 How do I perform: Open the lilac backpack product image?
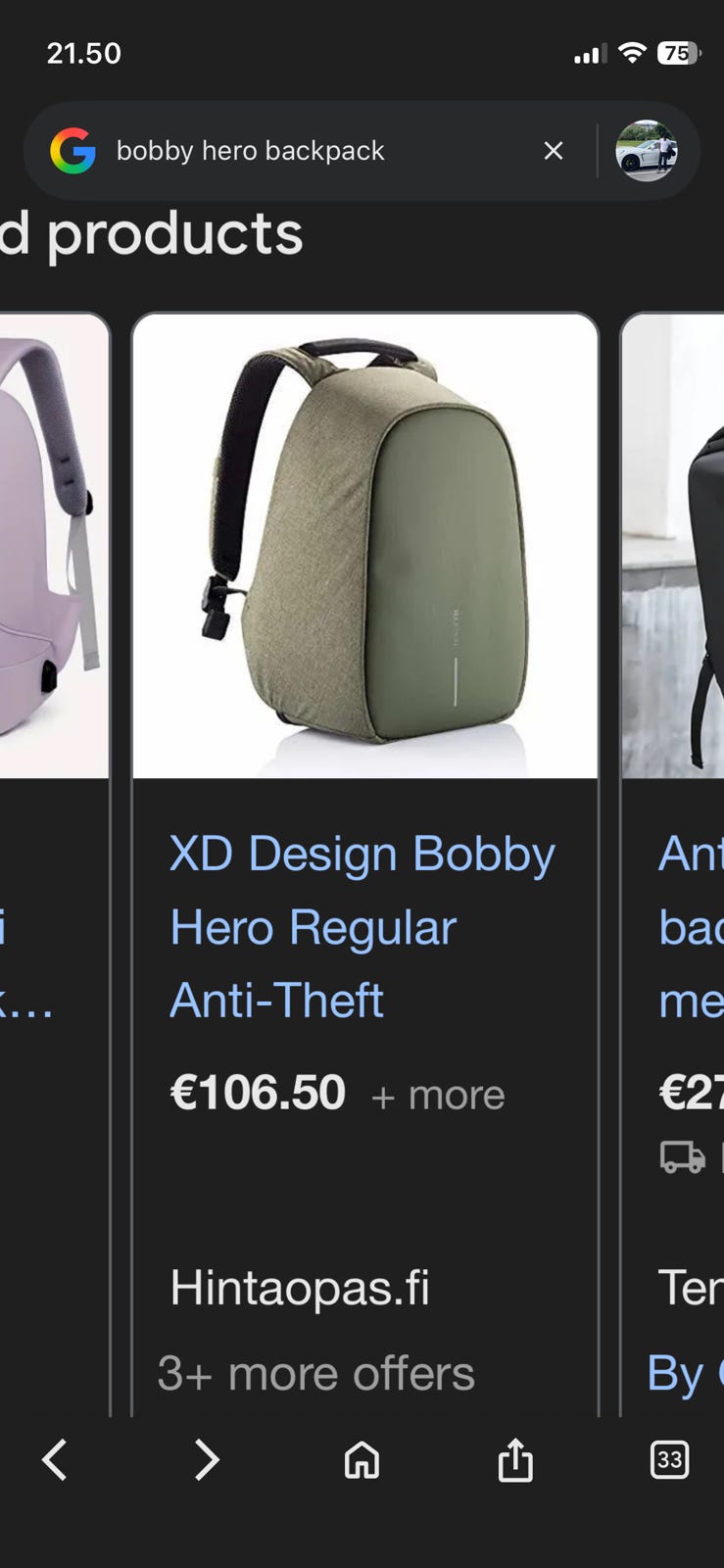[x=54, y=546]
